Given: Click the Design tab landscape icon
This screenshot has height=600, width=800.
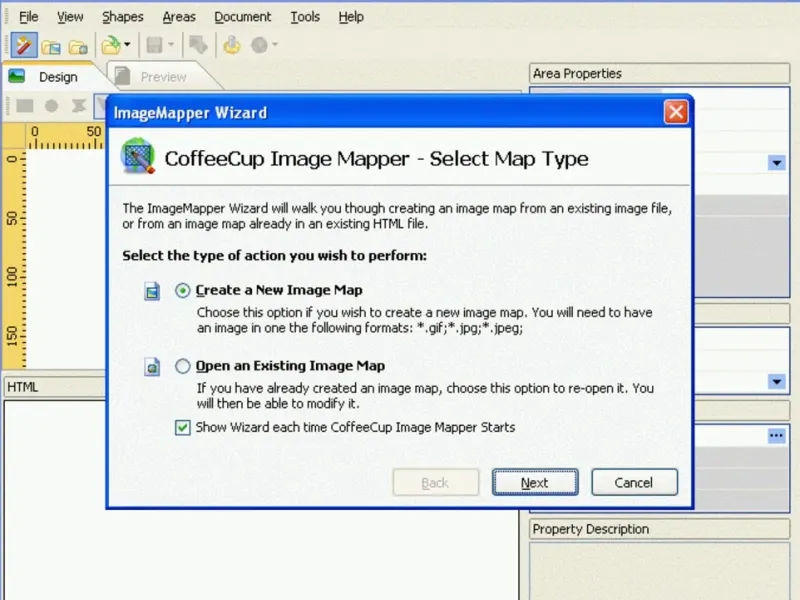Looking at the screenshot, I should tap(17, 77).
